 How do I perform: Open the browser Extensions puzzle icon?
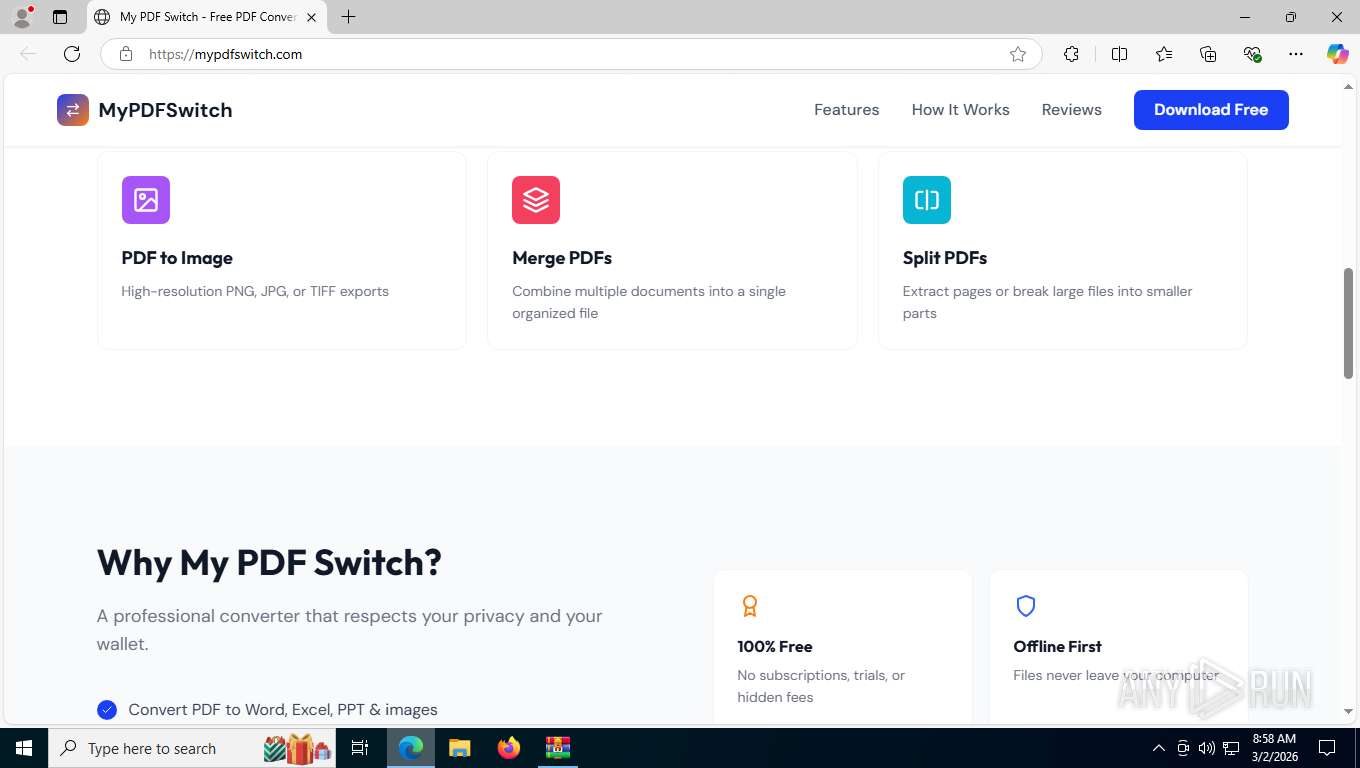[1071, 54]
